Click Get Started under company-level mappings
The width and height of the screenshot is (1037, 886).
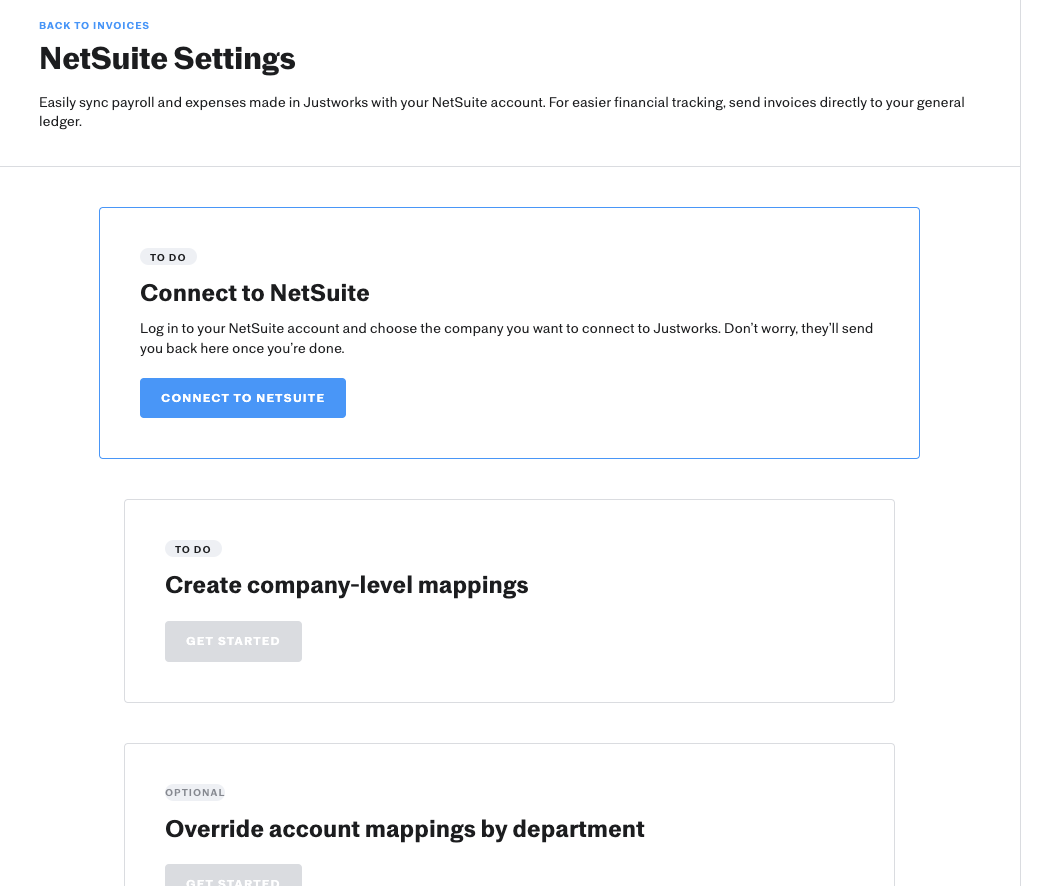click(233, 641)
